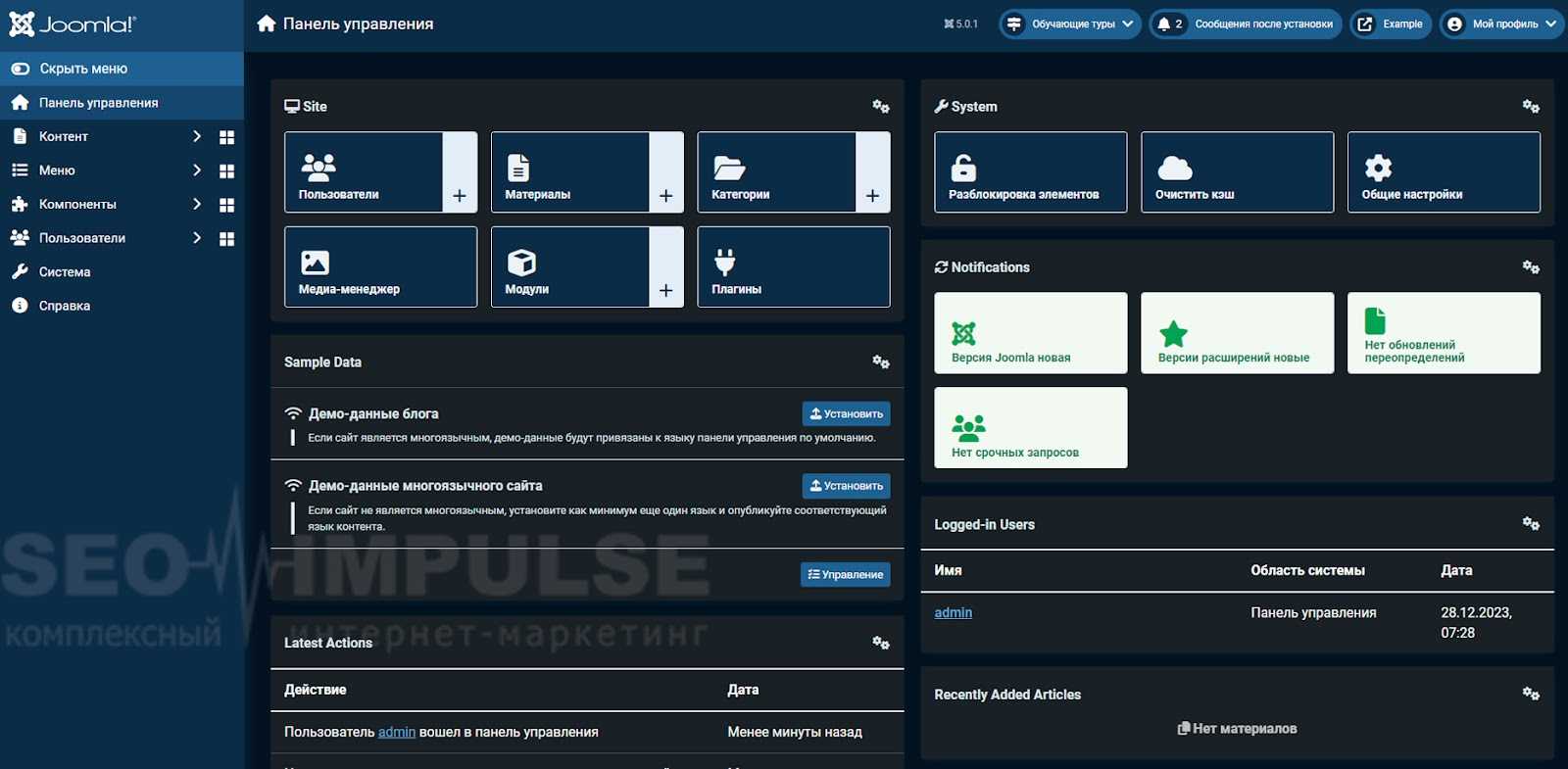Click the admin link in Logged-in Users
The image size is (1568, 769).
pos(953,612)
